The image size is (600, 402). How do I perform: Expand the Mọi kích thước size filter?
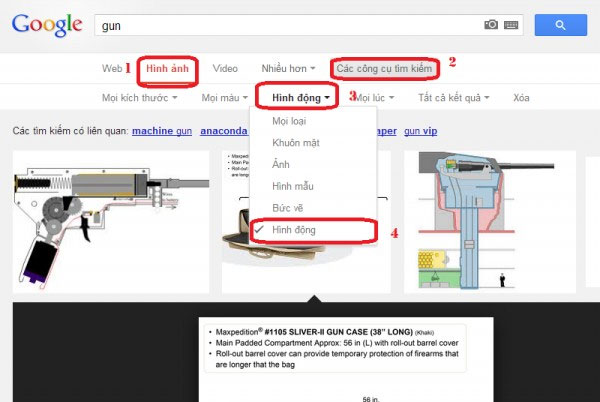tap(139, 98)
